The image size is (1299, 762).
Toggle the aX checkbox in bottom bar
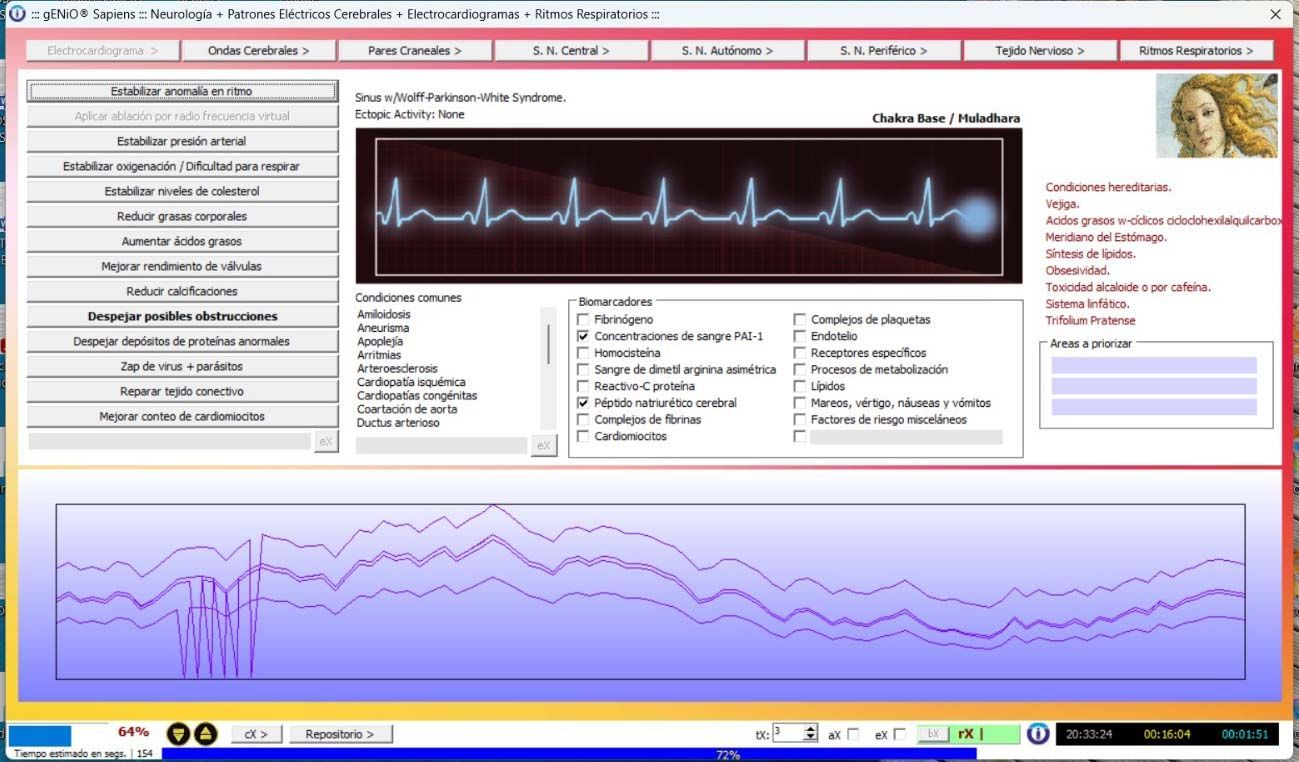(852, 735)
